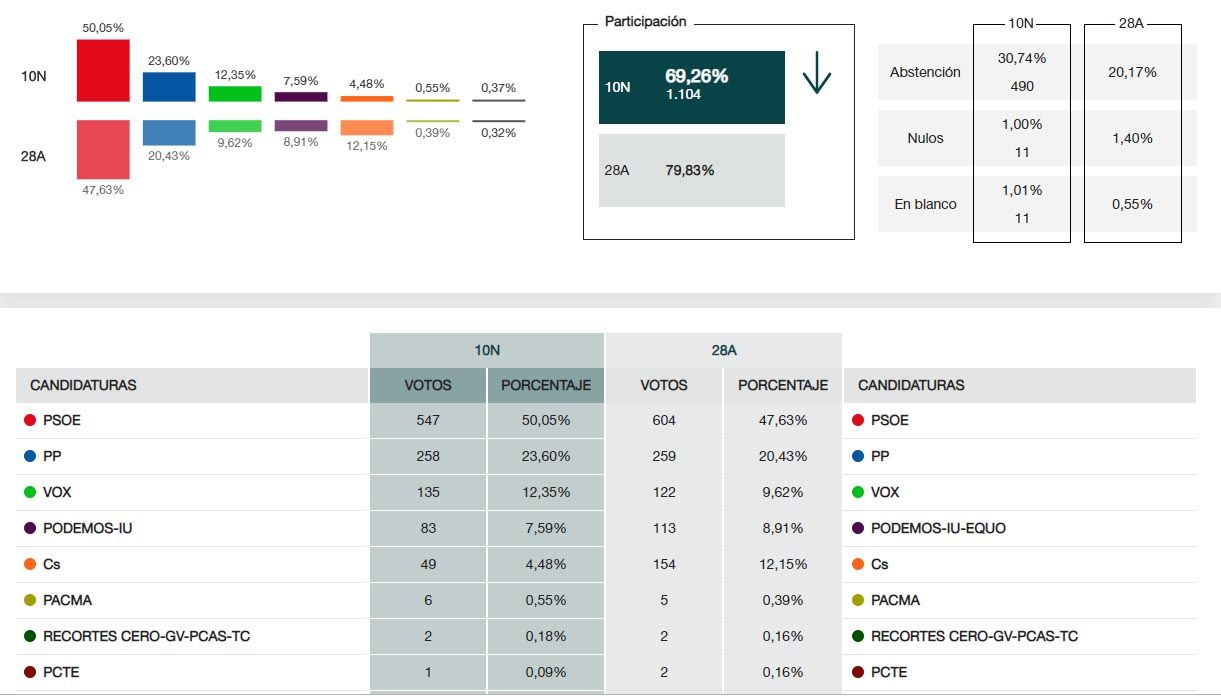Click the green VOX dot in left list
The image size is (1221, 696).
[x=30, y=493]
